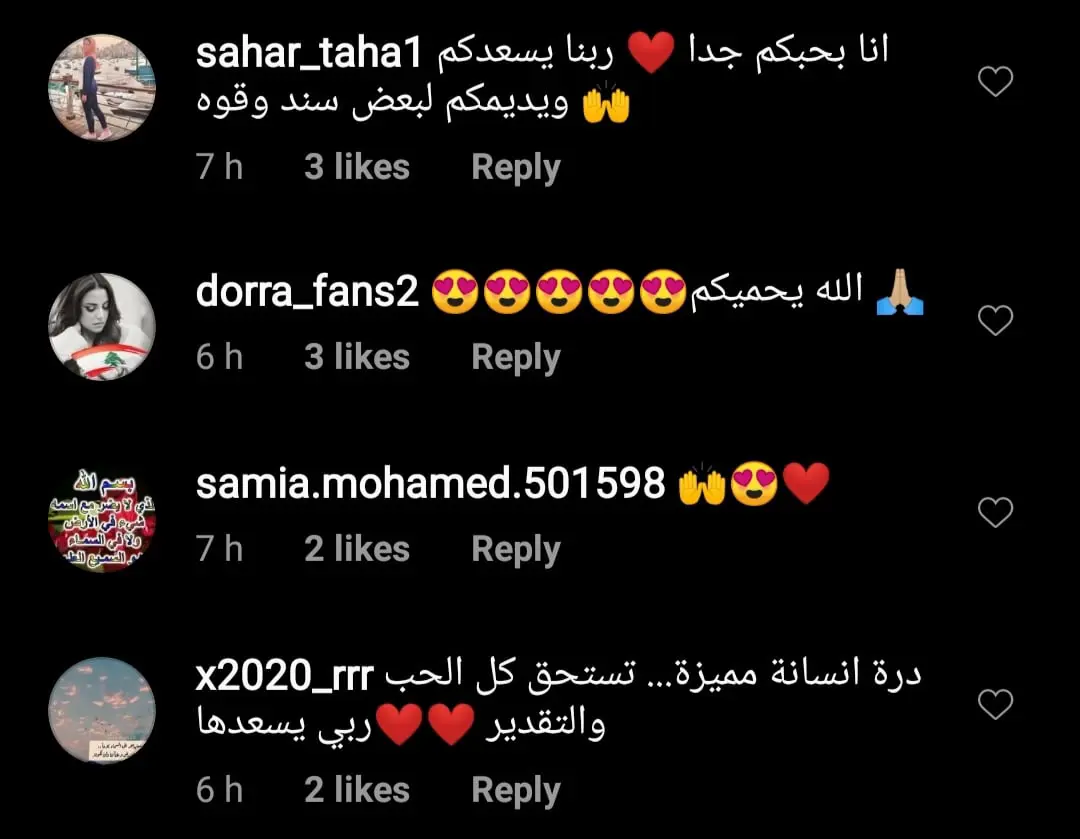Image resolution: width=1080 pixels, height=839 pixels.
Task: Open sahar_taha1's profile picture
Action: (x=102, y=87)
